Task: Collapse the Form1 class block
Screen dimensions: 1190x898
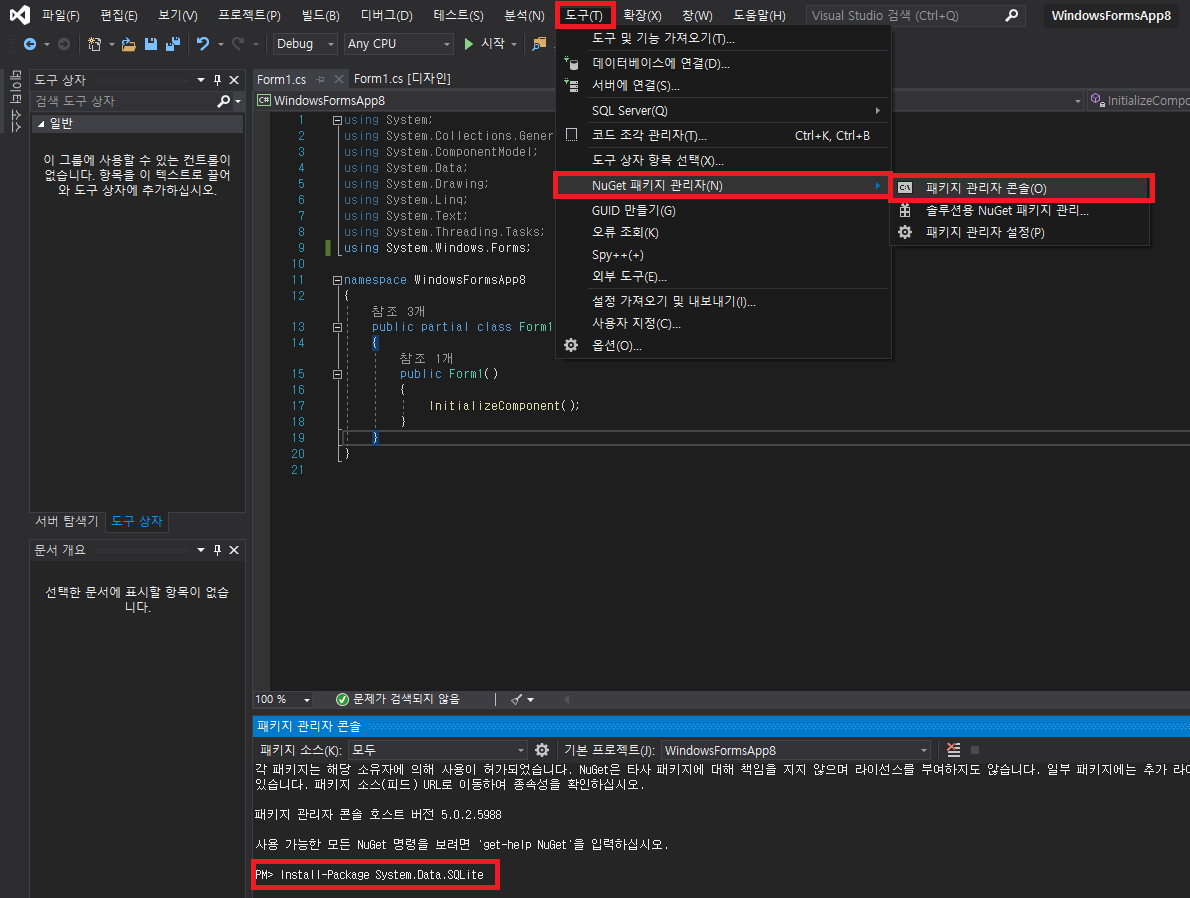Action: [x=337, y=327]
